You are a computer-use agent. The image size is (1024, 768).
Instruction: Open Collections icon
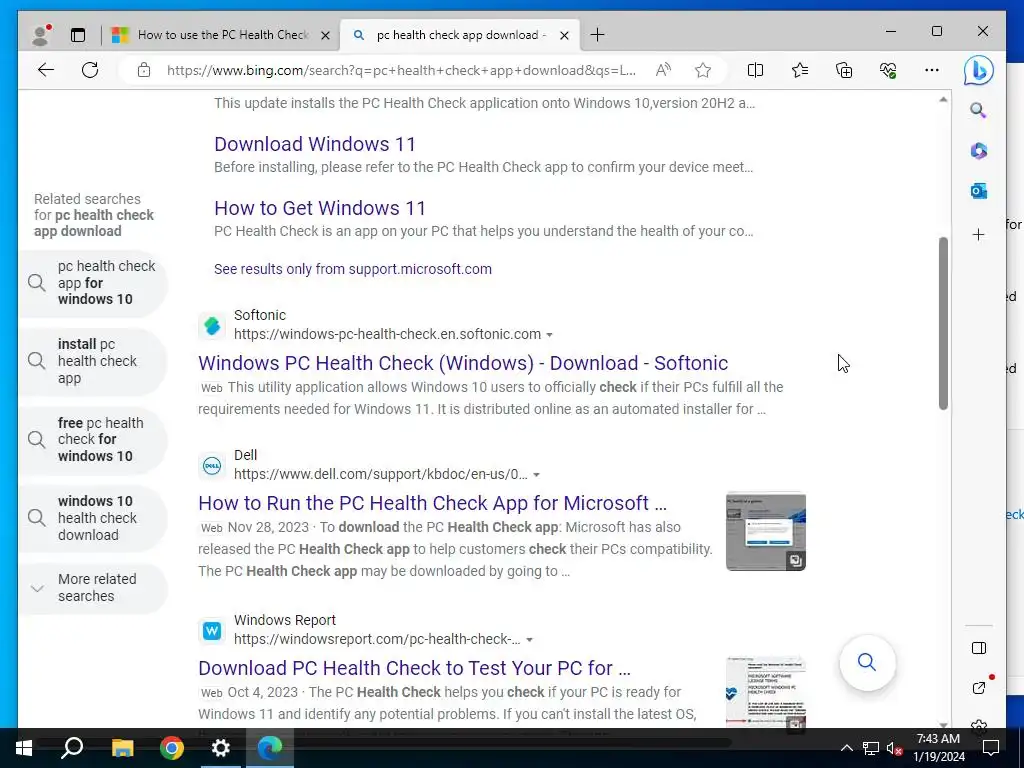844,70
